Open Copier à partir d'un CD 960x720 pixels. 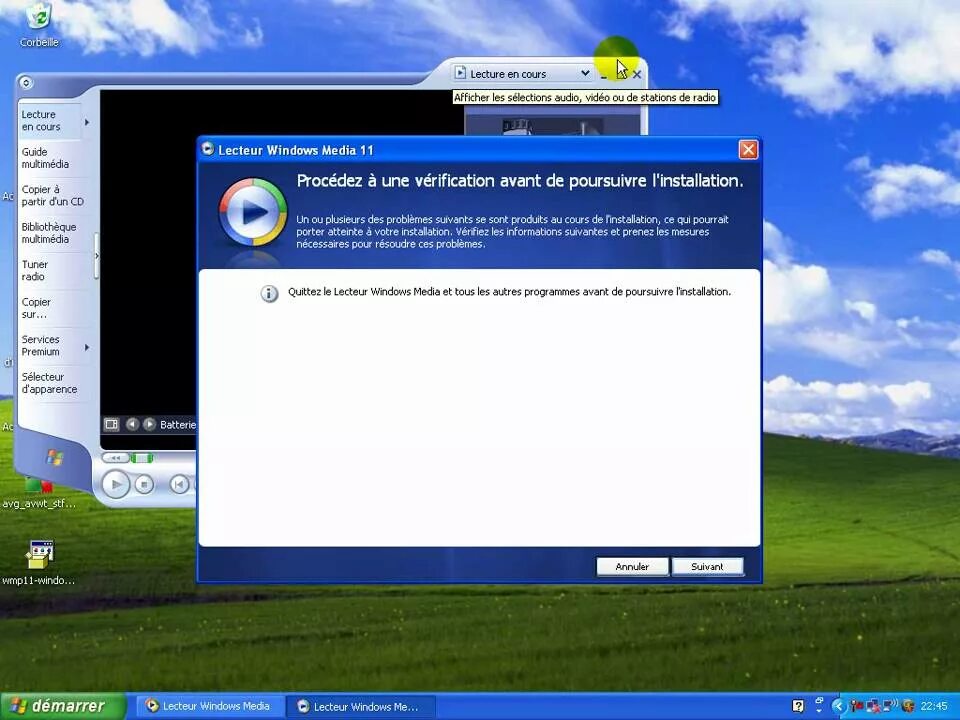click(51, 195)
